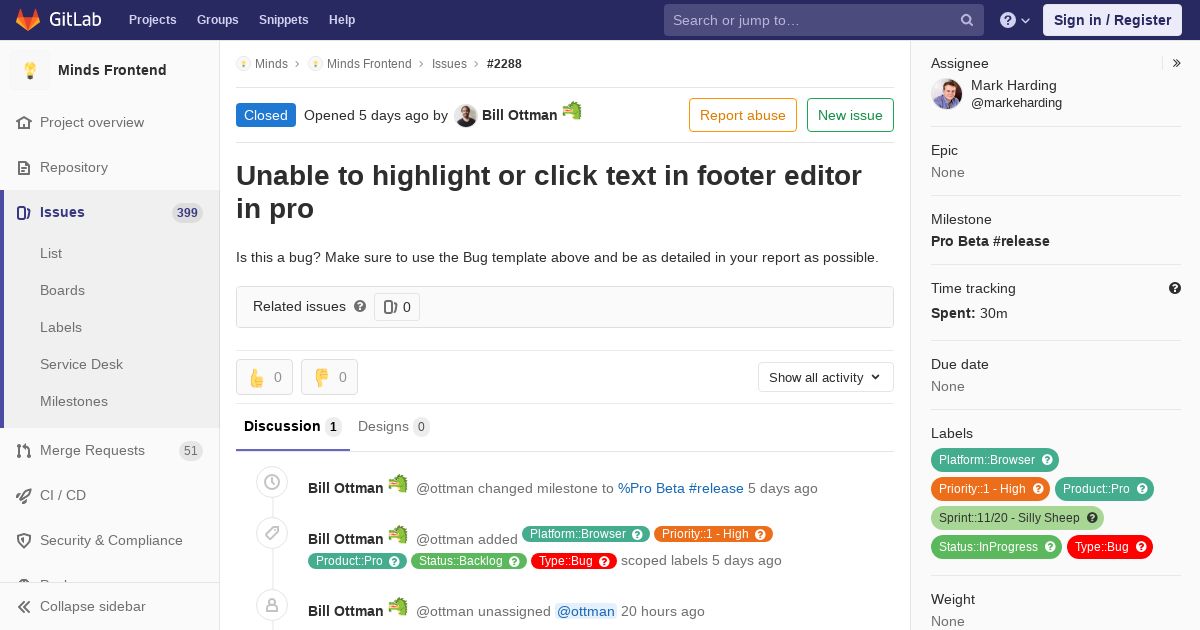This screenshot has height=630, width=1200.
Task: Open the Show all activity dropdown
Action: tap(825, 377)
